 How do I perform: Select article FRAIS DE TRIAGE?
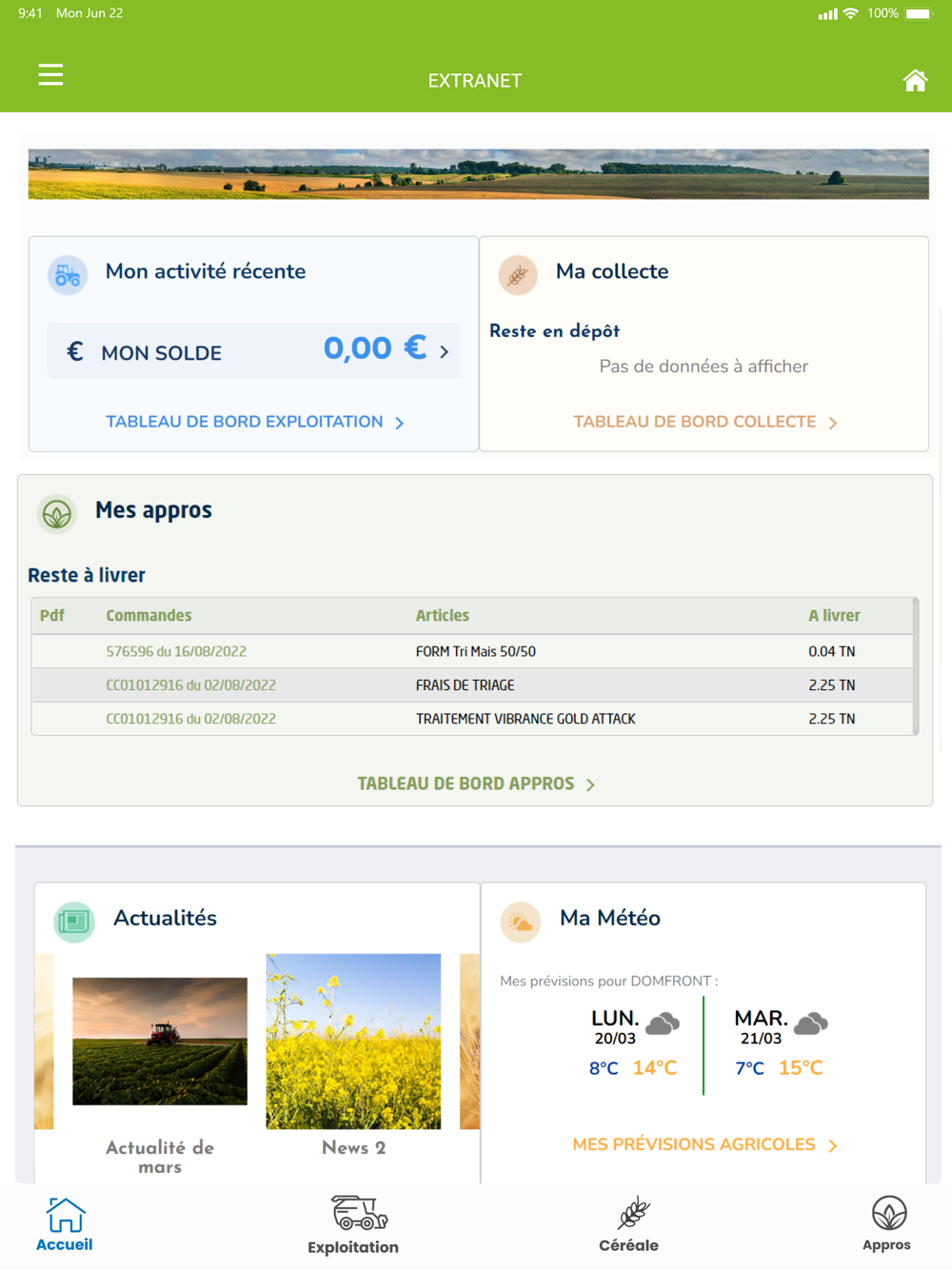tap(465, 685)
